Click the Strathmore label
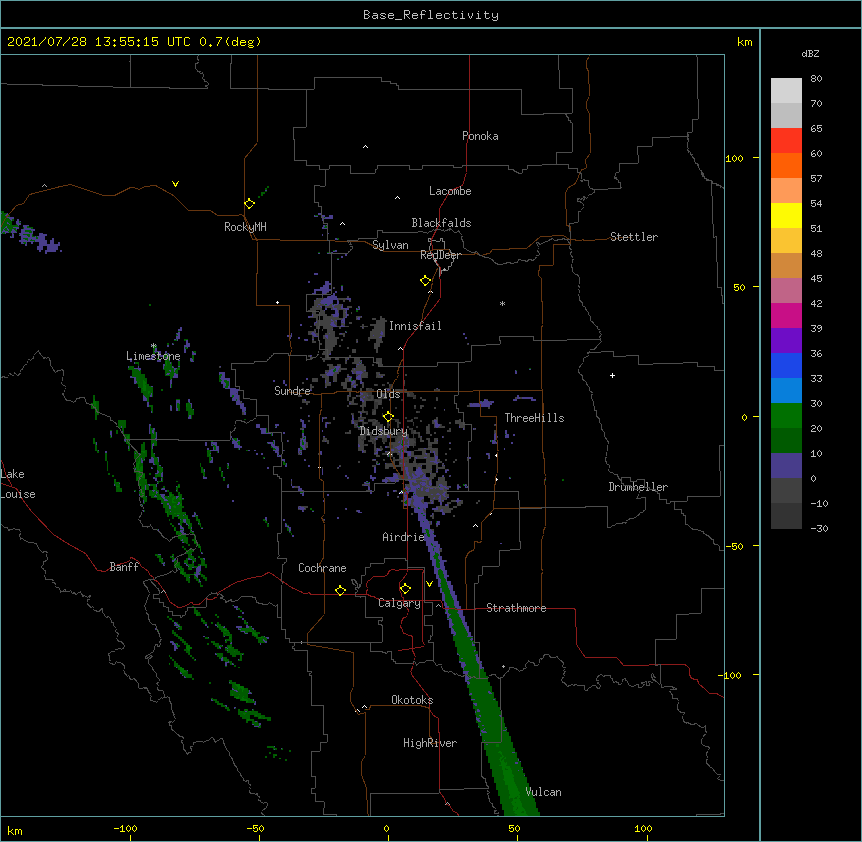Image resolution: width=862 pixels, height=842 pixels. coord(516,608)
